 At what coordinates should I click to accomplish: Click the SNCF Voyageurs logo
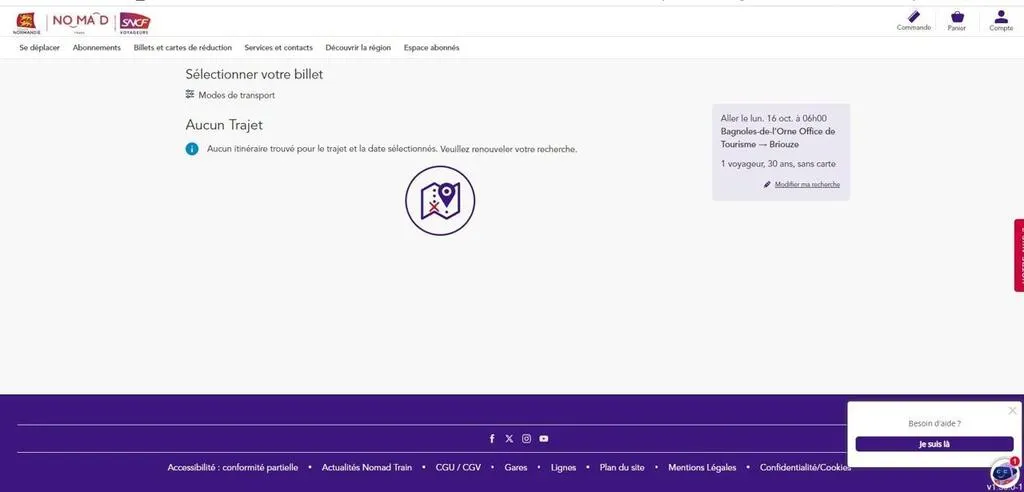coord(134,21)
